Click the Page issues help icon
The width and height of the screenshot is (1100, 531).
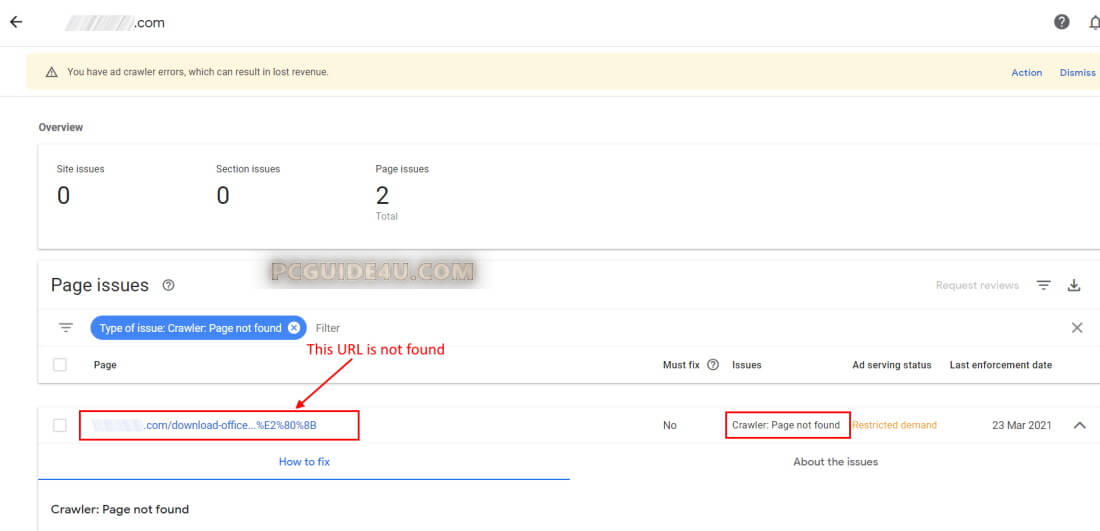click(x=168, y=285)
